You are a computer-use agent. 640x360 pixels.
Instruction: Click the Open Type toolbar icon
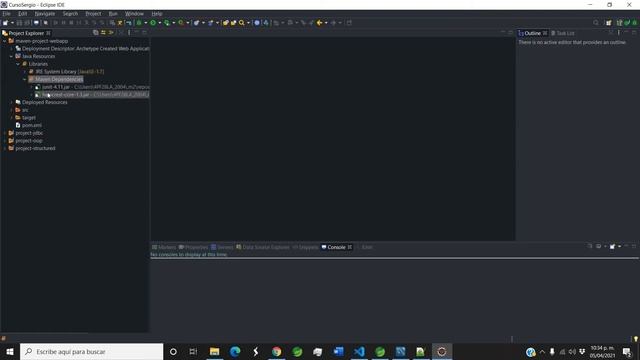pyautogui.click(x=226, y=23)
